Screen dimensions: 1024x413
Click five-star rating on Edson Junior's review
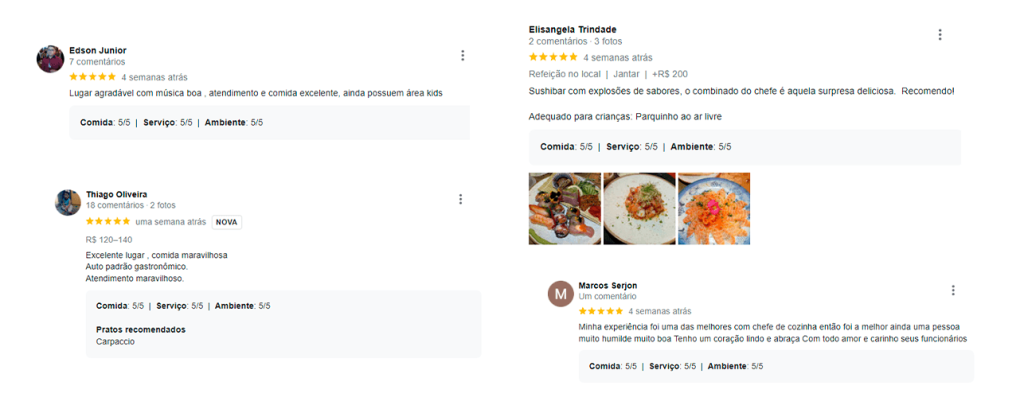click(93, 76)
